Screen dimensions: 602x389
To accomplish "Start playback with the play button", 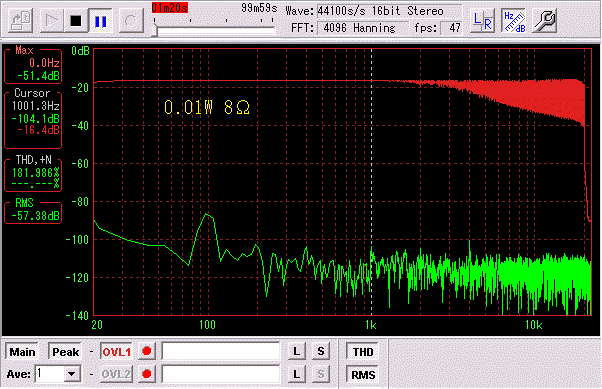I will [x=51, y=20].
